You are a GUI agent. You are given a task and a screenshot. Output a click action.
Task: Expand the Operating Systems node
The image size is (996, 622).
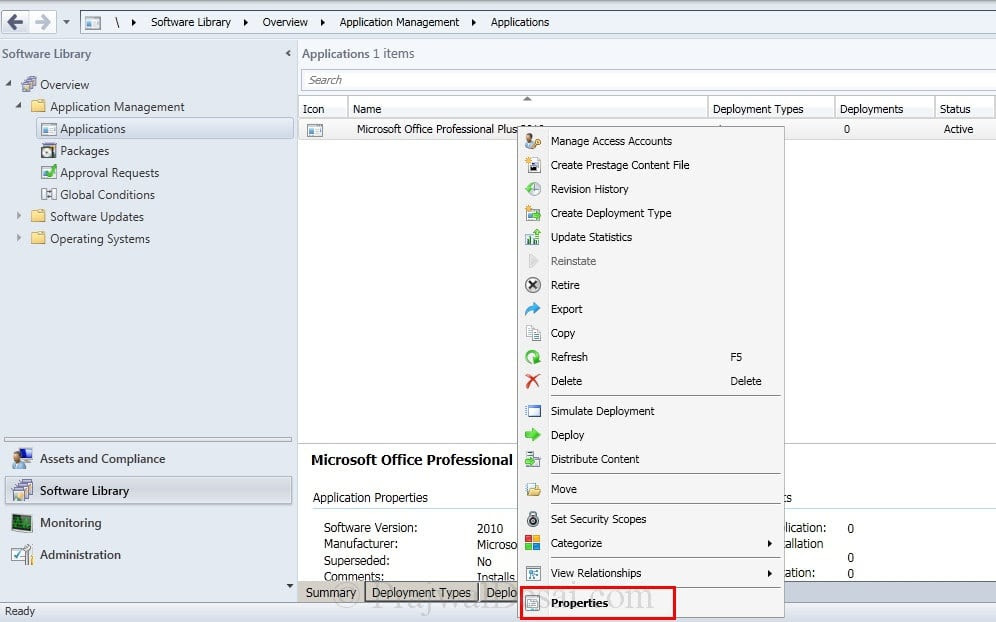pyautogui.click(x=19, y=238)
